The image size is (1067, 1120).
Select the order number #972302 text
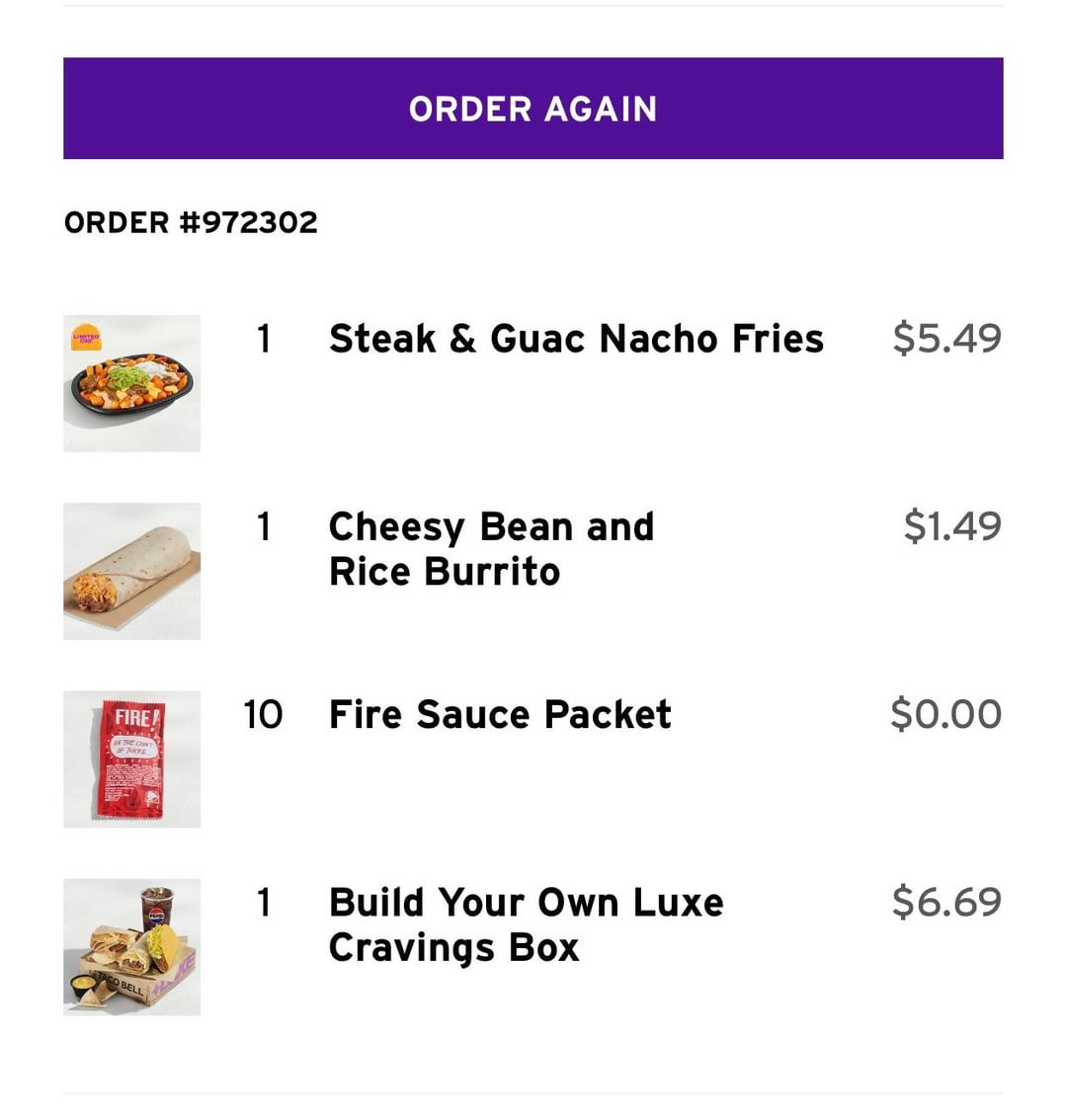point(191,222)
